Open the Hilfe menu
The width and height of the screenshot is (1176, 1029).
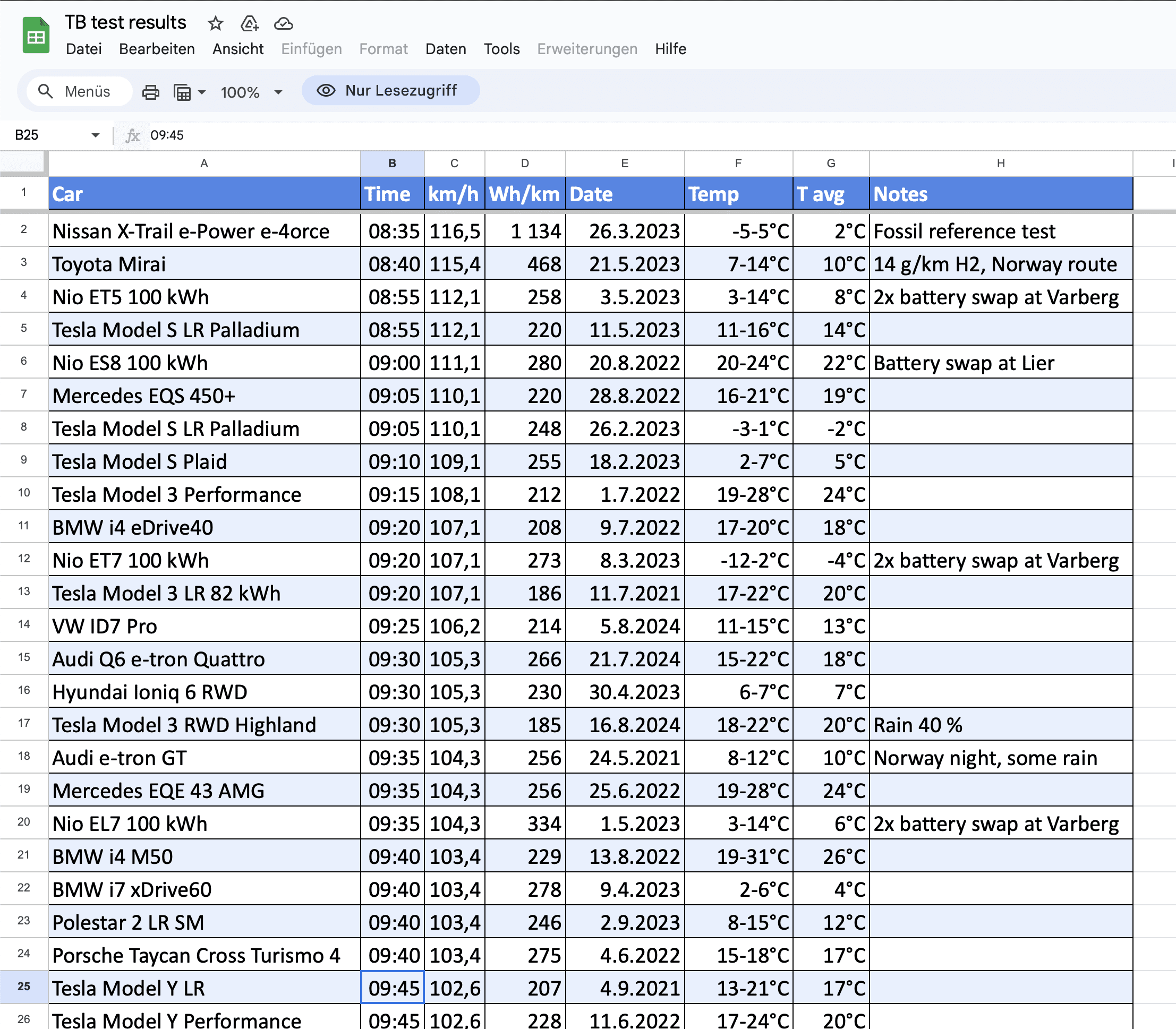670,49
